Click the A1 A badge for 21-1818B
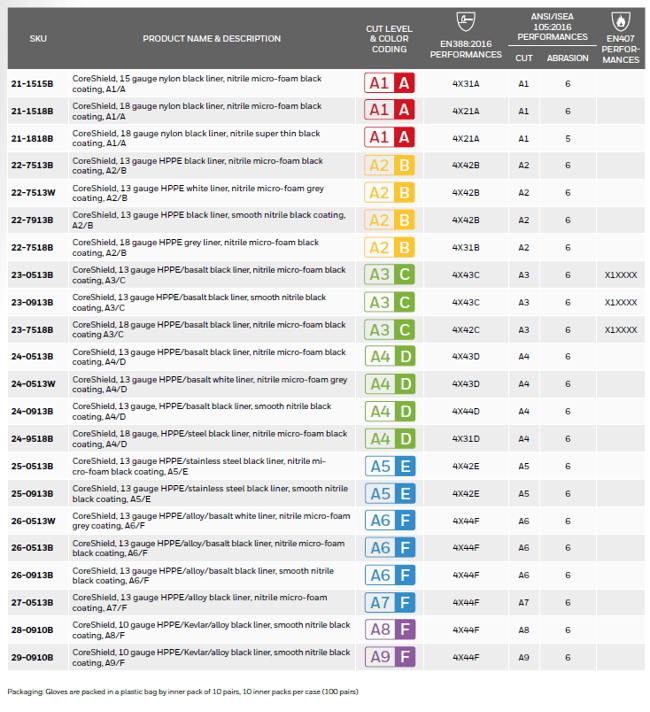 389,137
